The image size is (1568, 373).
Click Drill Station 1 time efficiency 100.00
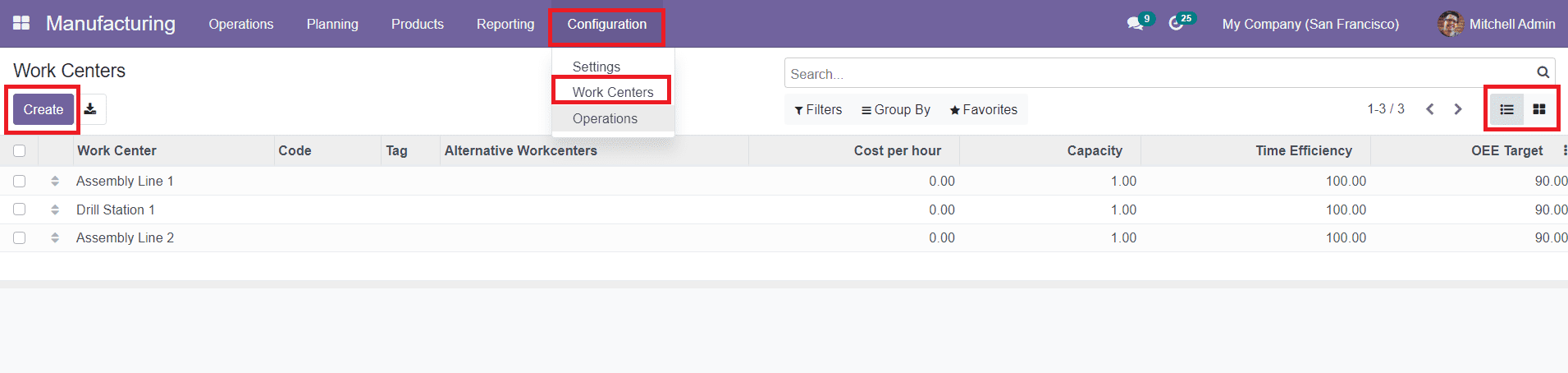[x=1346, y=210]
